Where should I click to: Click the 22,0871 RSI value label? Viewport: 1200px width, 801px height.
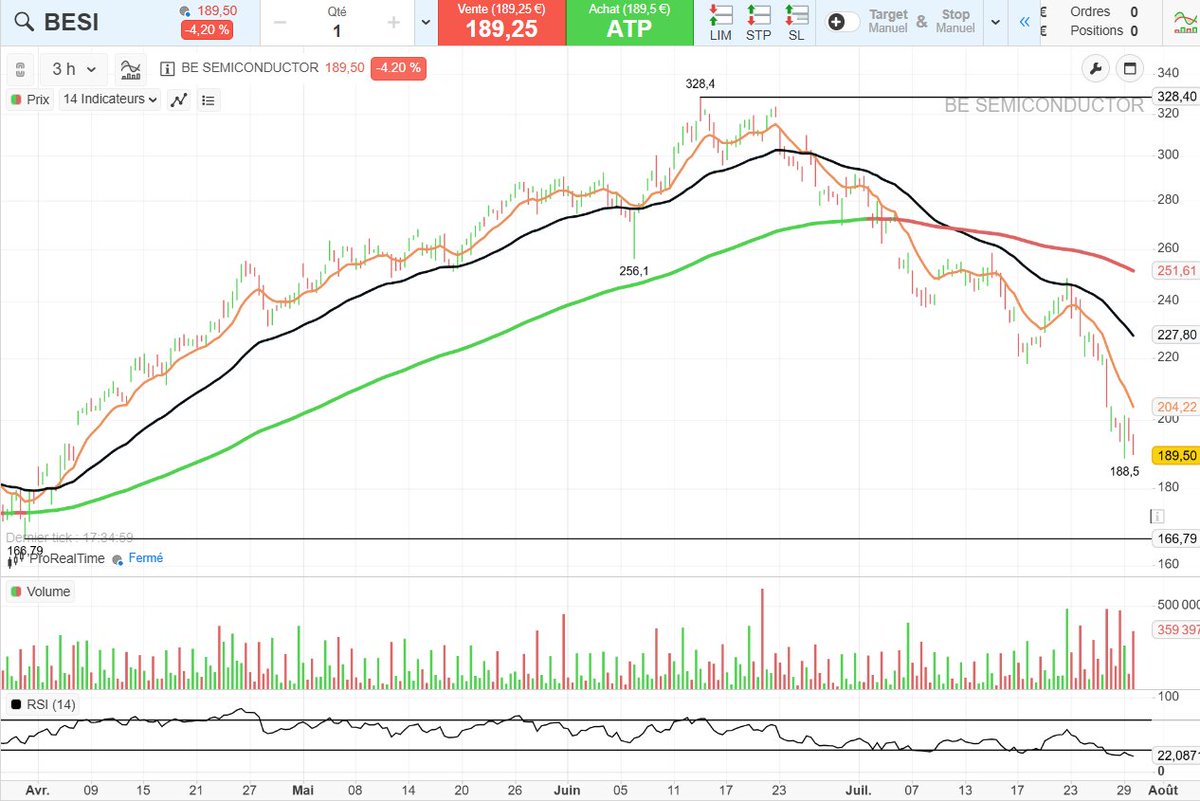point(1176,755)
